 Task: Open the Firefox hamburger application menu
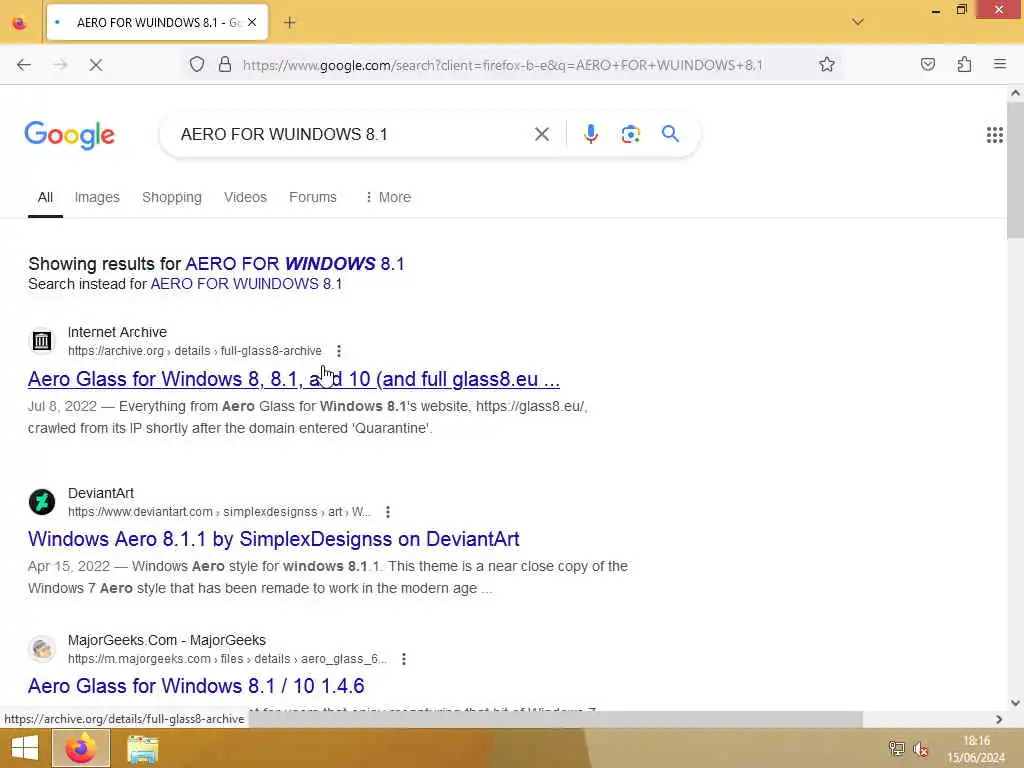coord(1000,64)
